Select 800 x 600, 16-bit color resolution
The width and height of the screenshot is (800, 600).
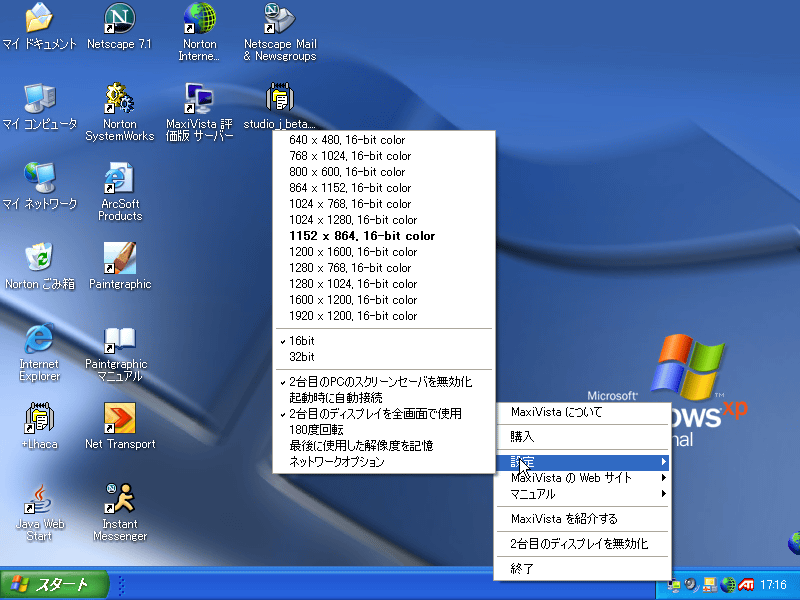point(384,172)
